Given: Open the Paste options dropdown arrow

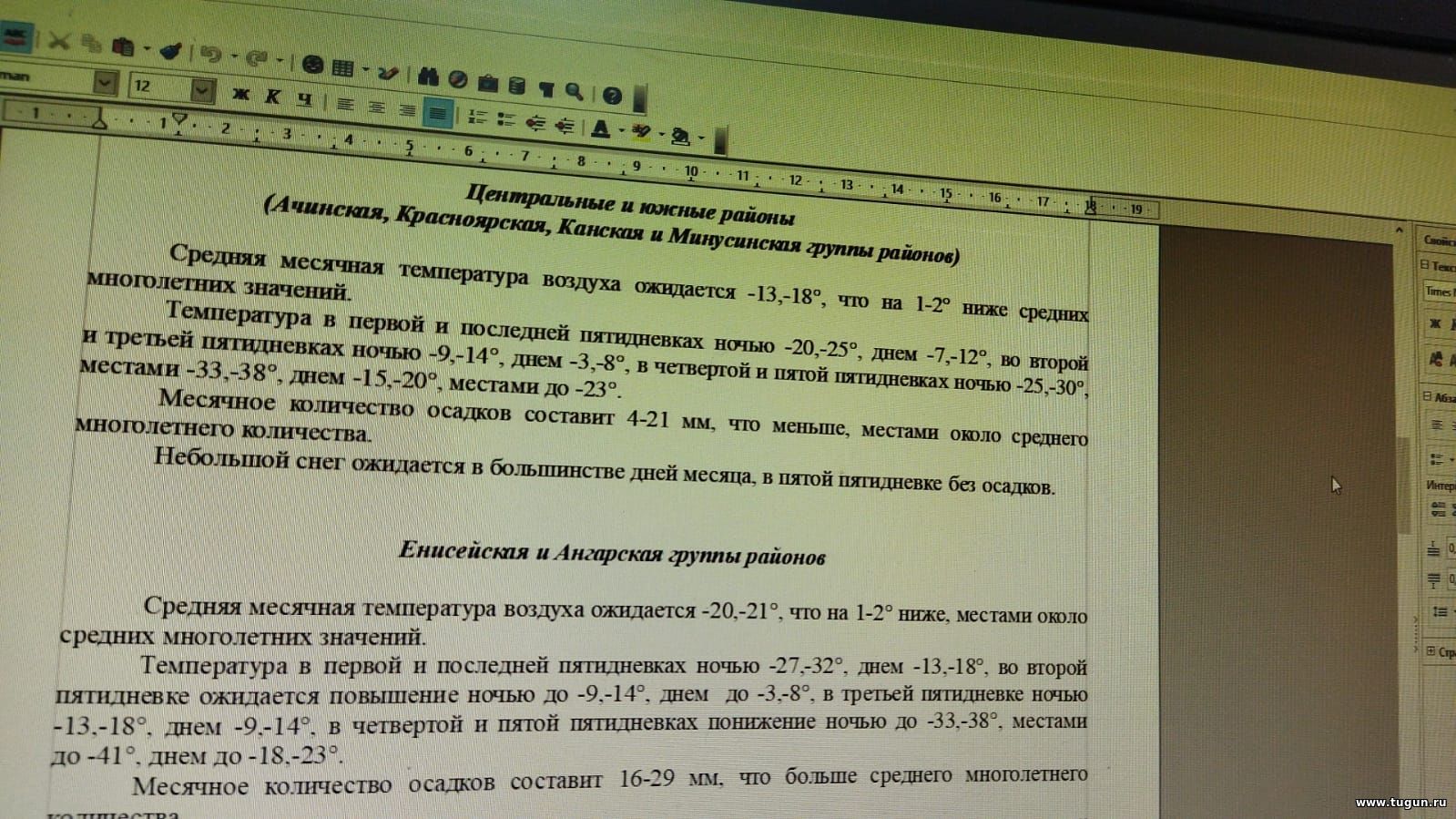Looking at the screenshot, I should click(146, 47).
